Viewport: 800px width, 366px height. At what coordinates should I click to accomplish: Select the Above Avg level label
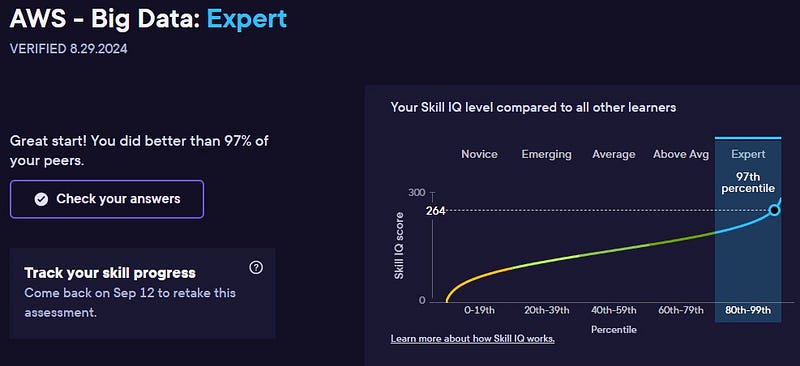click(681, 154)
